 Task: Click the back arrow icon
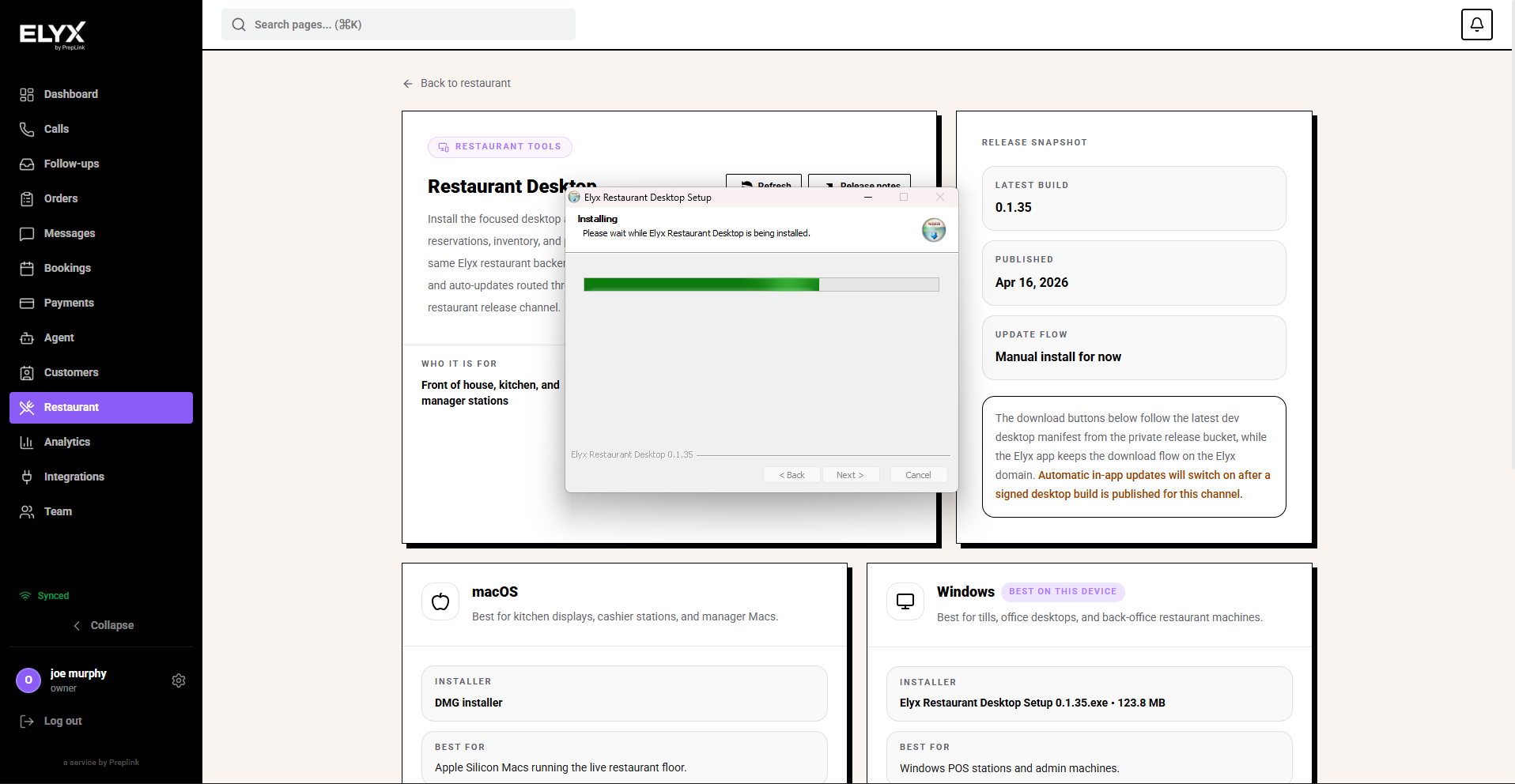pyautogui.click(x=408, y=84)
